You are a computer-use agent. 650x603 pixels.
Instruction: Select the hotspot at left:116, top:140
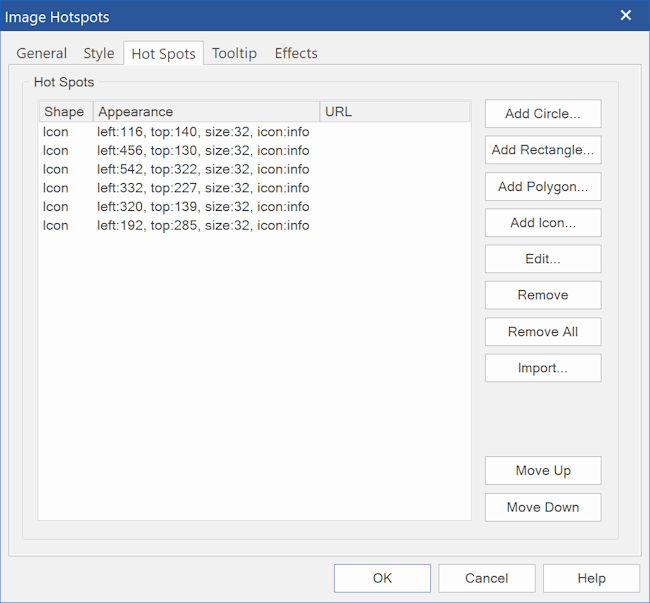pos(202,132)
